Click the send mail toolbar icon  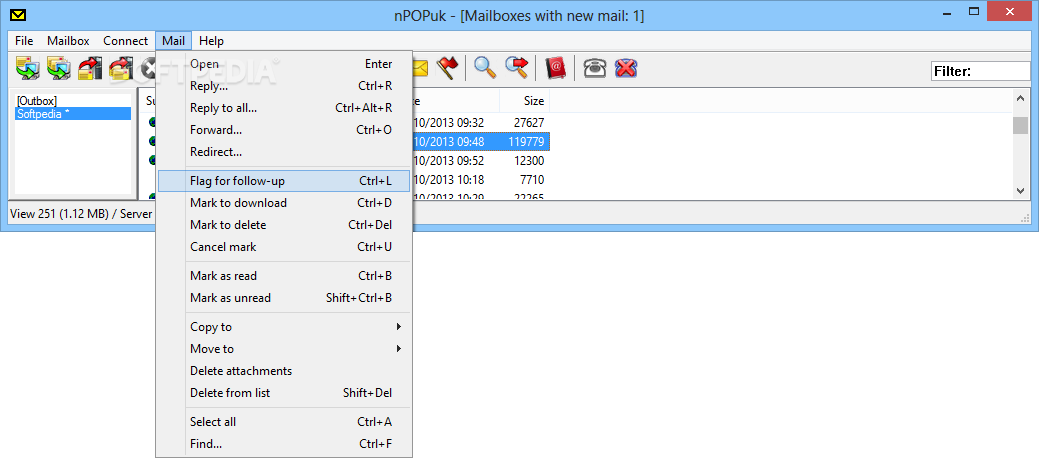[90, 68]
